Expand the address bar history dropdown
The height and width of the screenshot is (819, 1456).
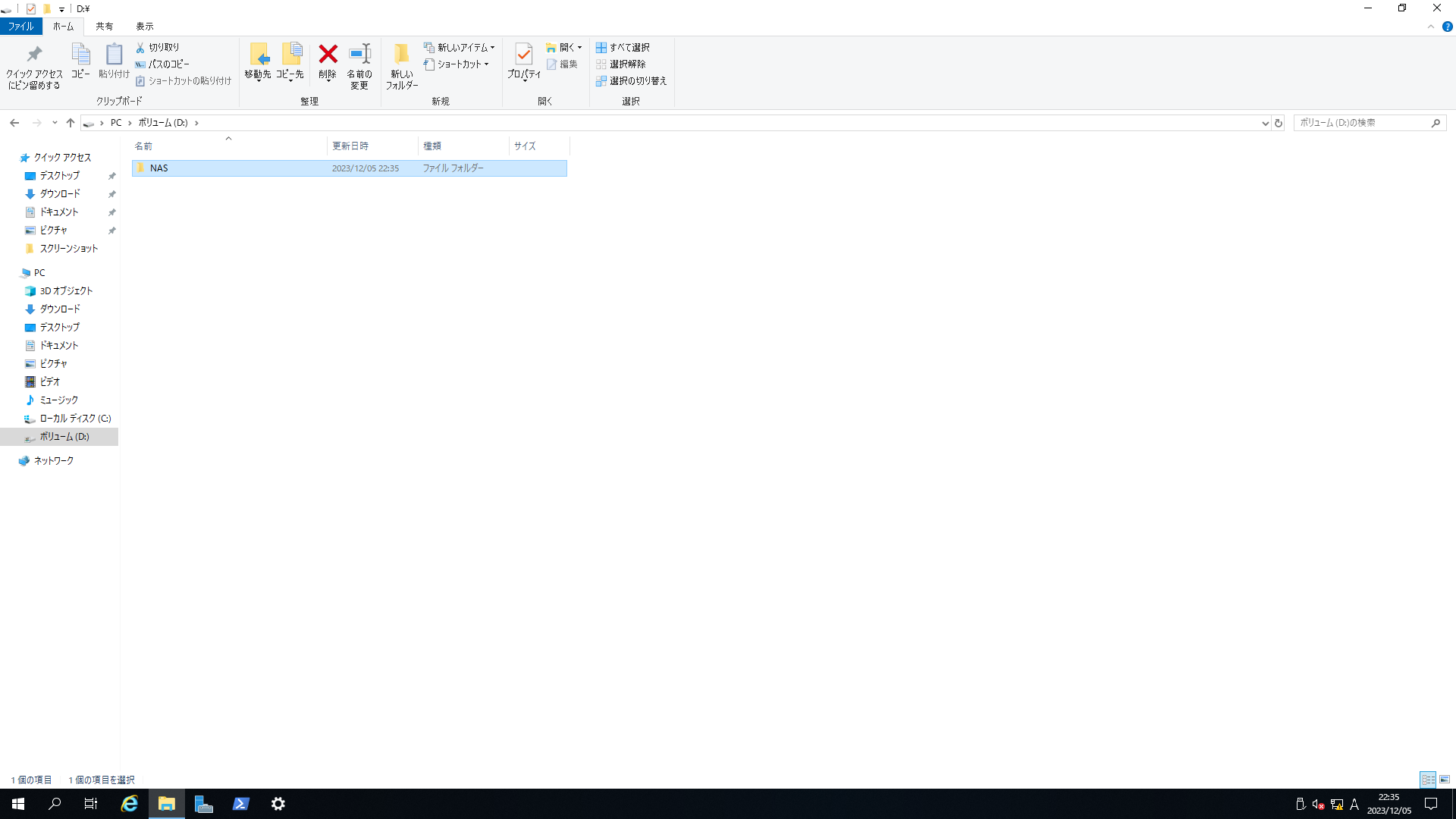(x=1265, y=123)
